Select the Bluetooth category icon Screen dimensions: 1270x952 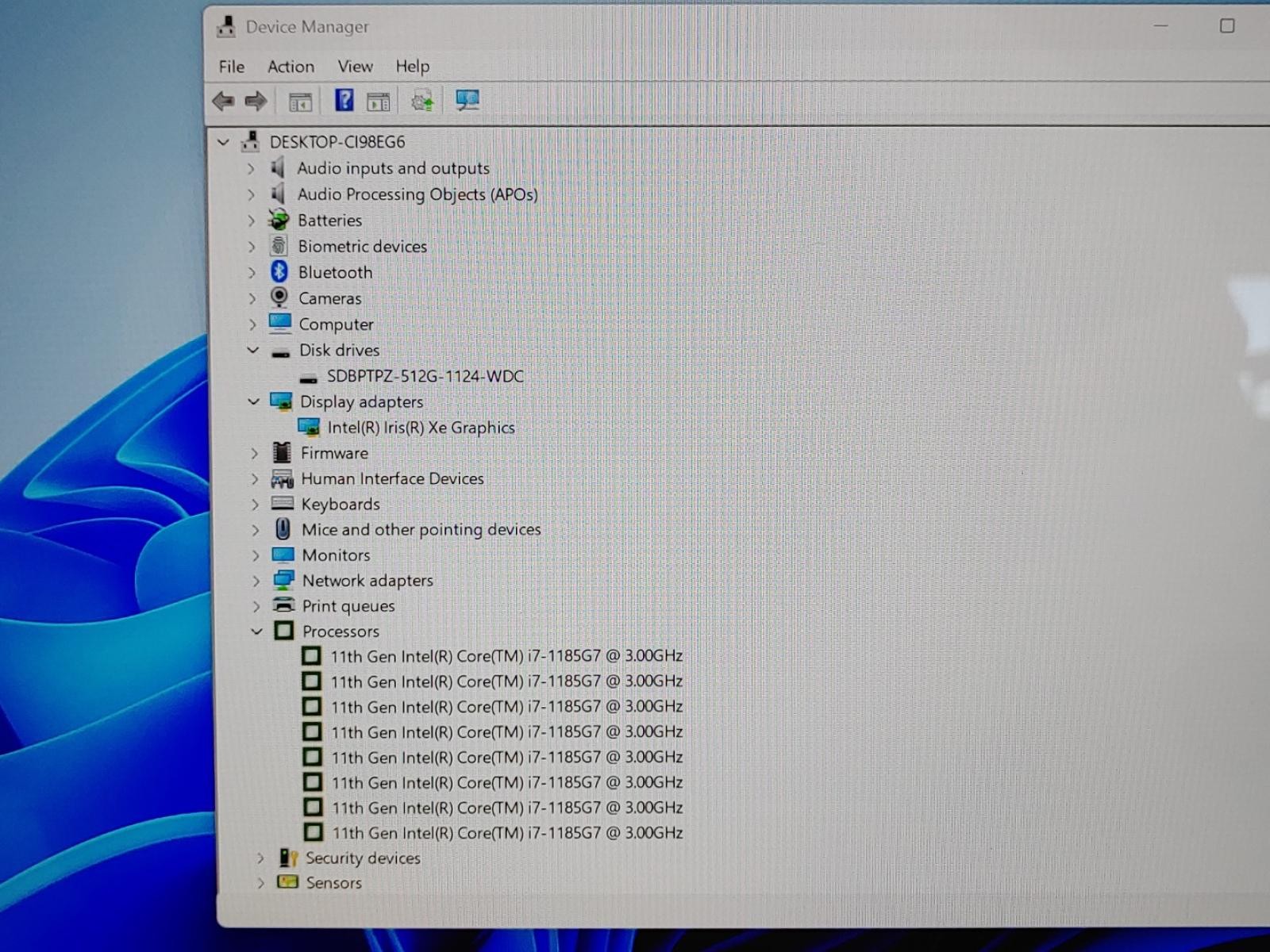pyautogui.click(x=279, y=272)
